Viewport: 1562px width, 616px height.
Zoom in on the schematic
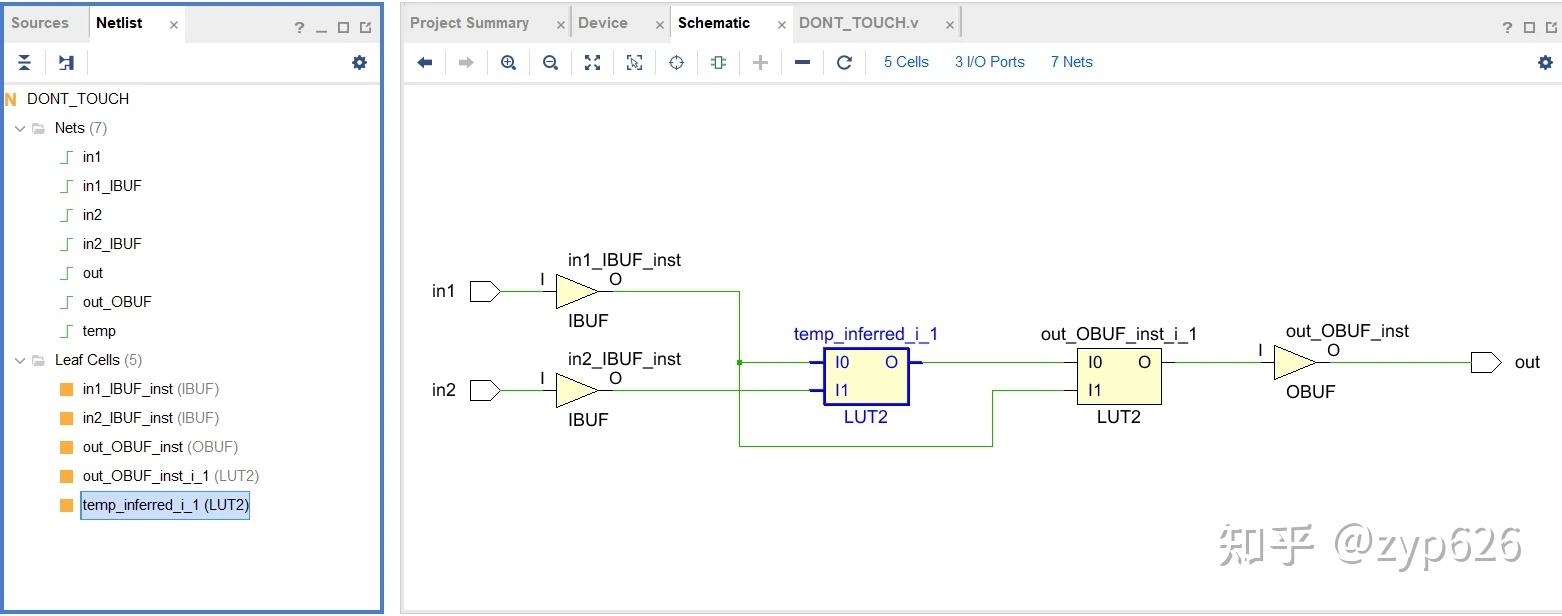(x=508, y=62)
